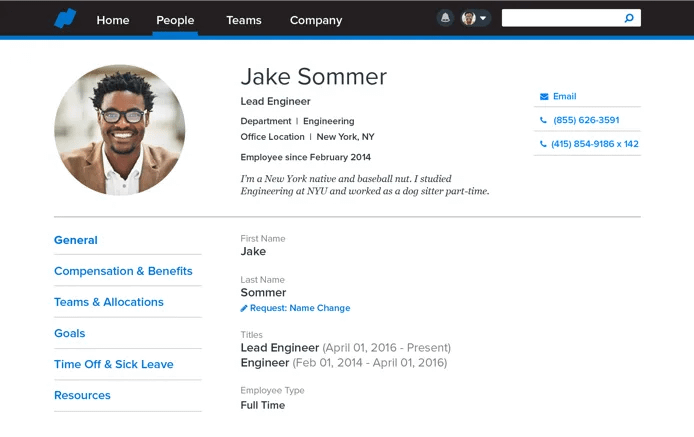Image resolution: width=694 pixels, height=437 pixels.
Task: Click the envelope icon beside Email
Action: (544, 97)
